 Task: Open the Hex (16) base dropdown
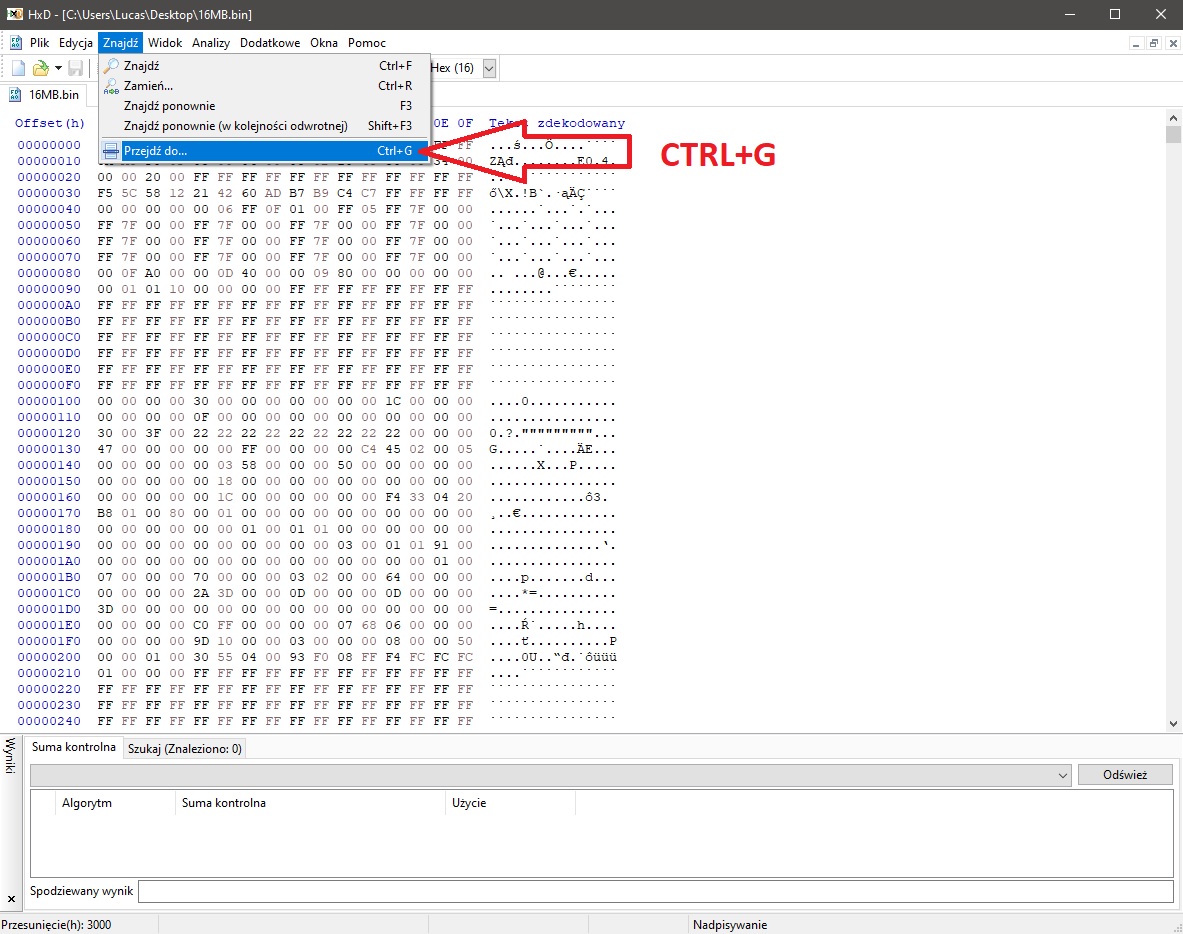[489, 68]
